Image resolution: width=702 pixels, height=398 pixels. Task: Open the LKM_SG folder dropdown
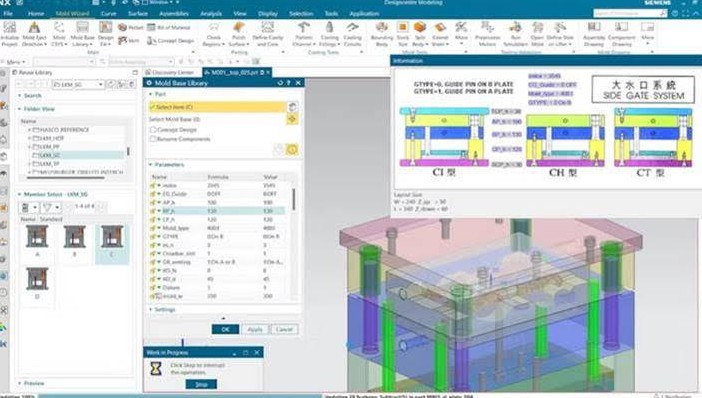pos(101,84)
